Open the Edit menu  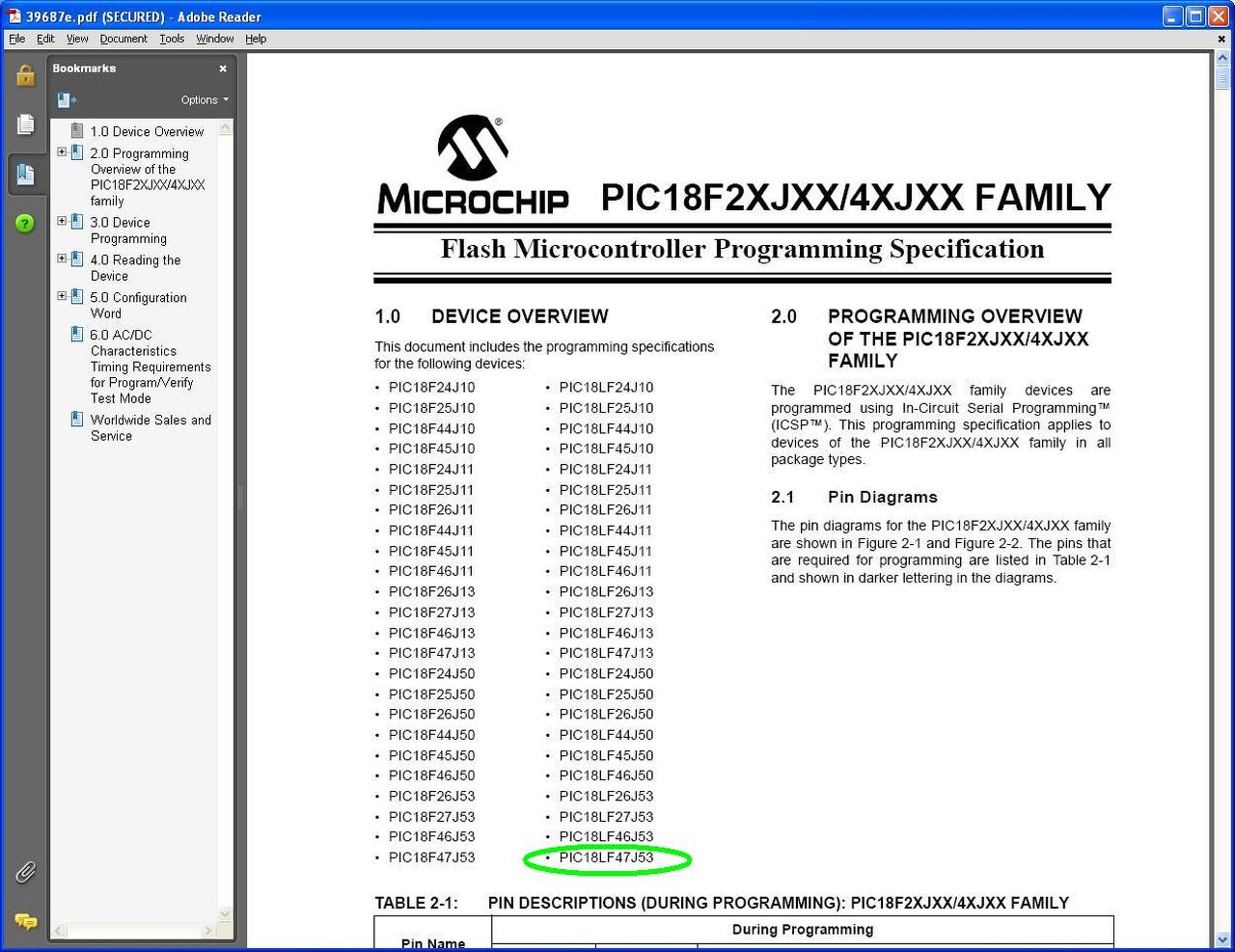click(x=45, y=39)
